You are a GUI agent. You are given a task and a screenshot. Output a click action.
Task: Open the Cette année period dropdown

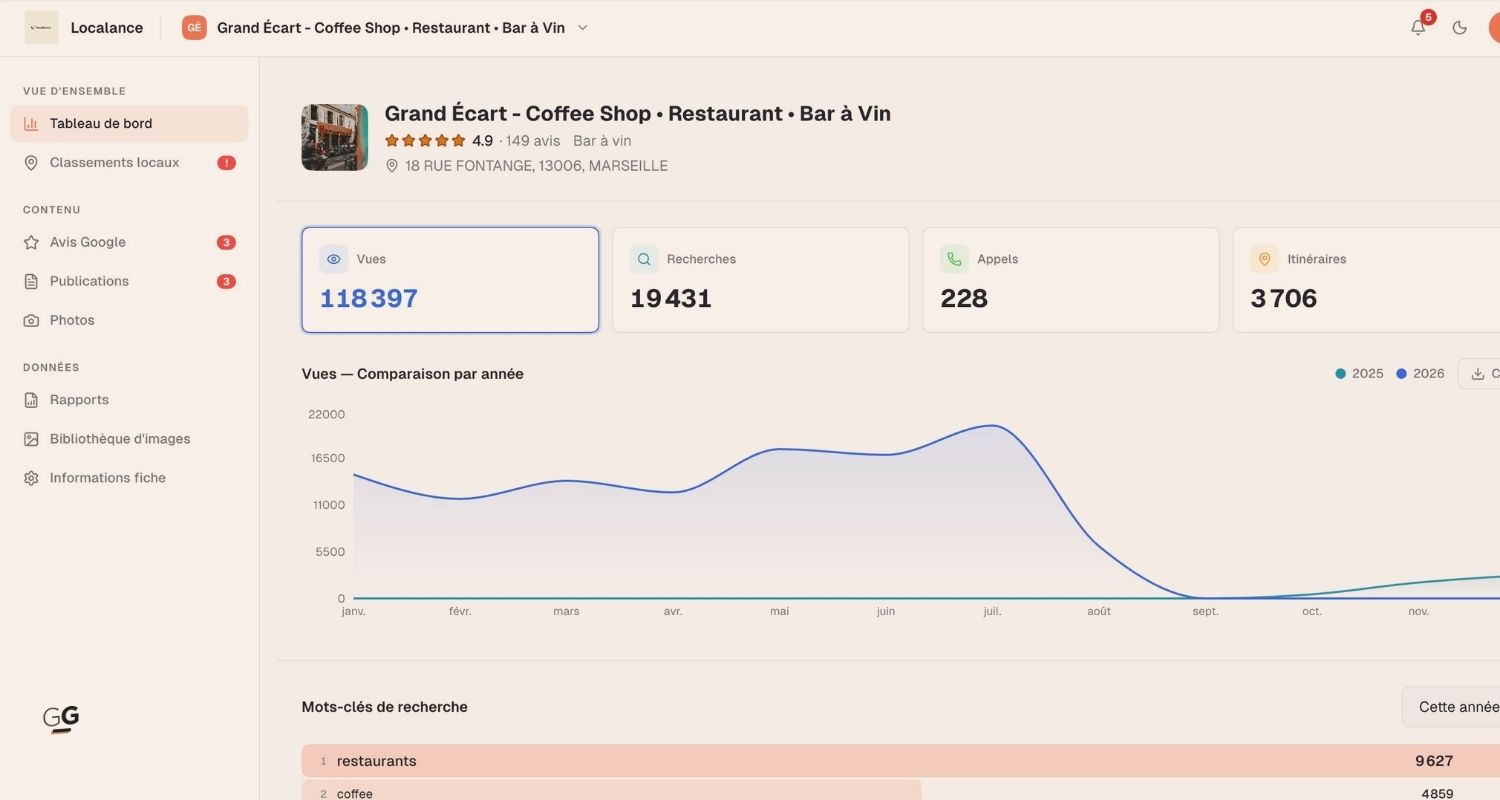(x=1451, y=707)
